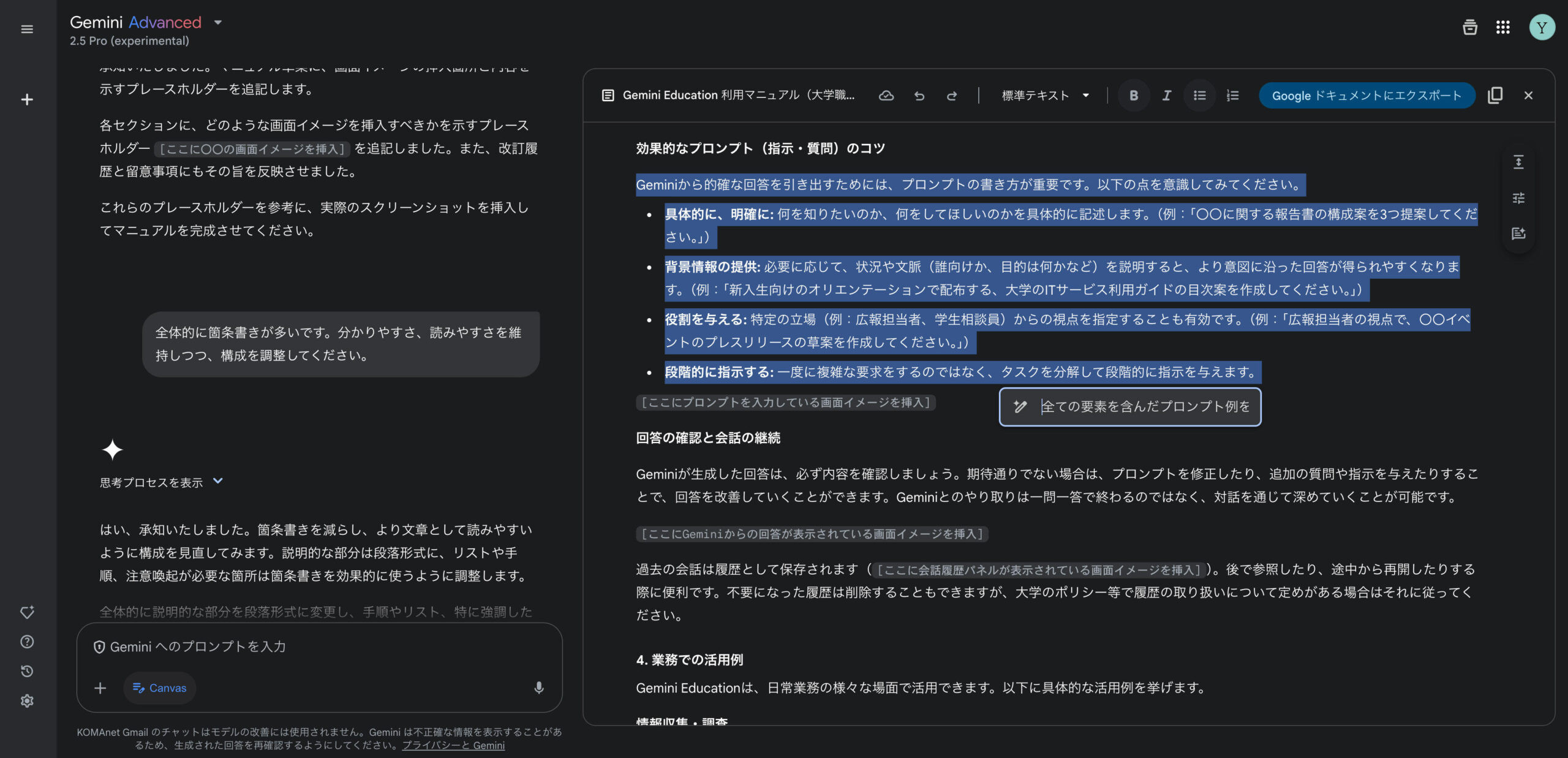
Task: Start voice input with the microphone
Action: coord(538,688)
